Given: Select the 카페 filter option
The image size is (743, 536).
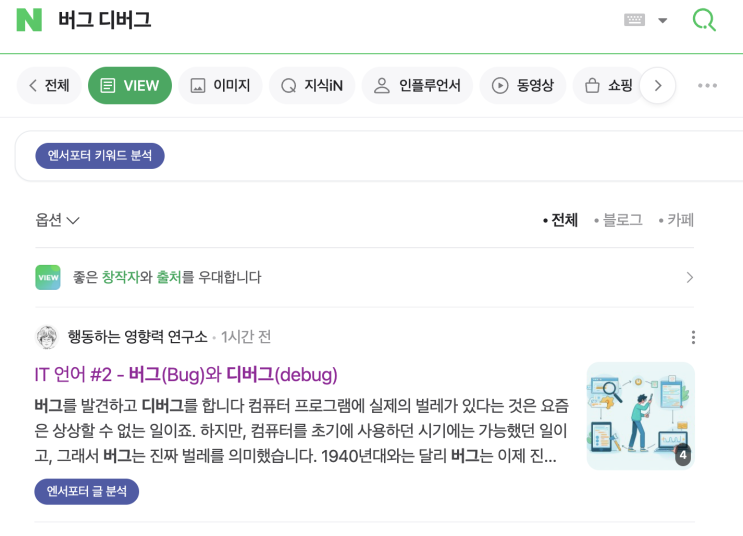Looking at the screenshot, I should (x=676, y=220).
